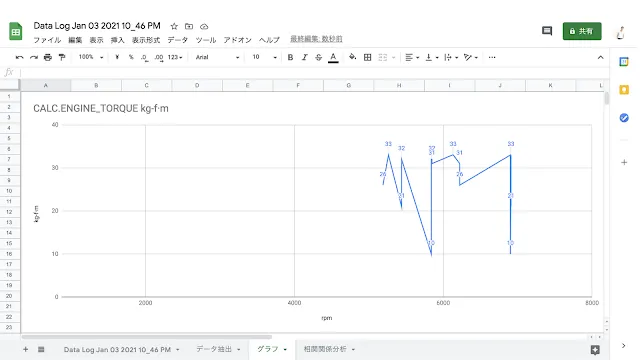Open Google Tasks side panel
This screenshot has width=640, height=360.
(x=624, y=118)
